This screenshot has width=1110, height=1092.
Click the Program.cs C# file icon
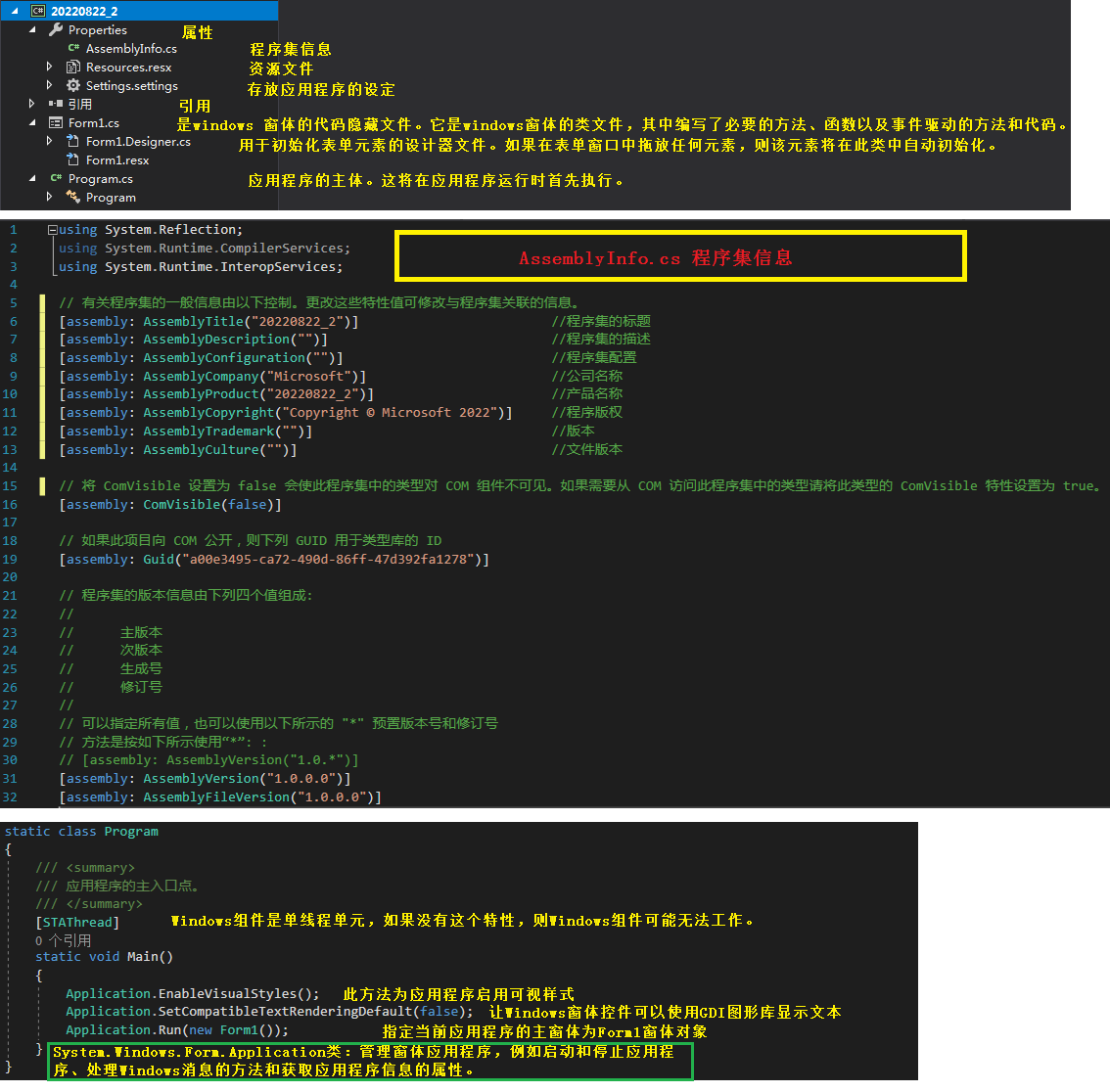coord(56,178)
